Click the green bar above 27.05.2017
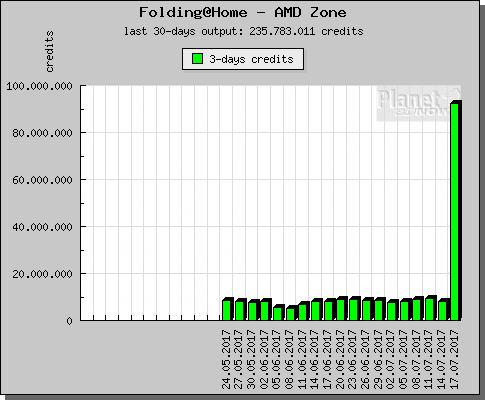Image resolution: width=485 pixels, height=400 pixels. pos(239,311)
